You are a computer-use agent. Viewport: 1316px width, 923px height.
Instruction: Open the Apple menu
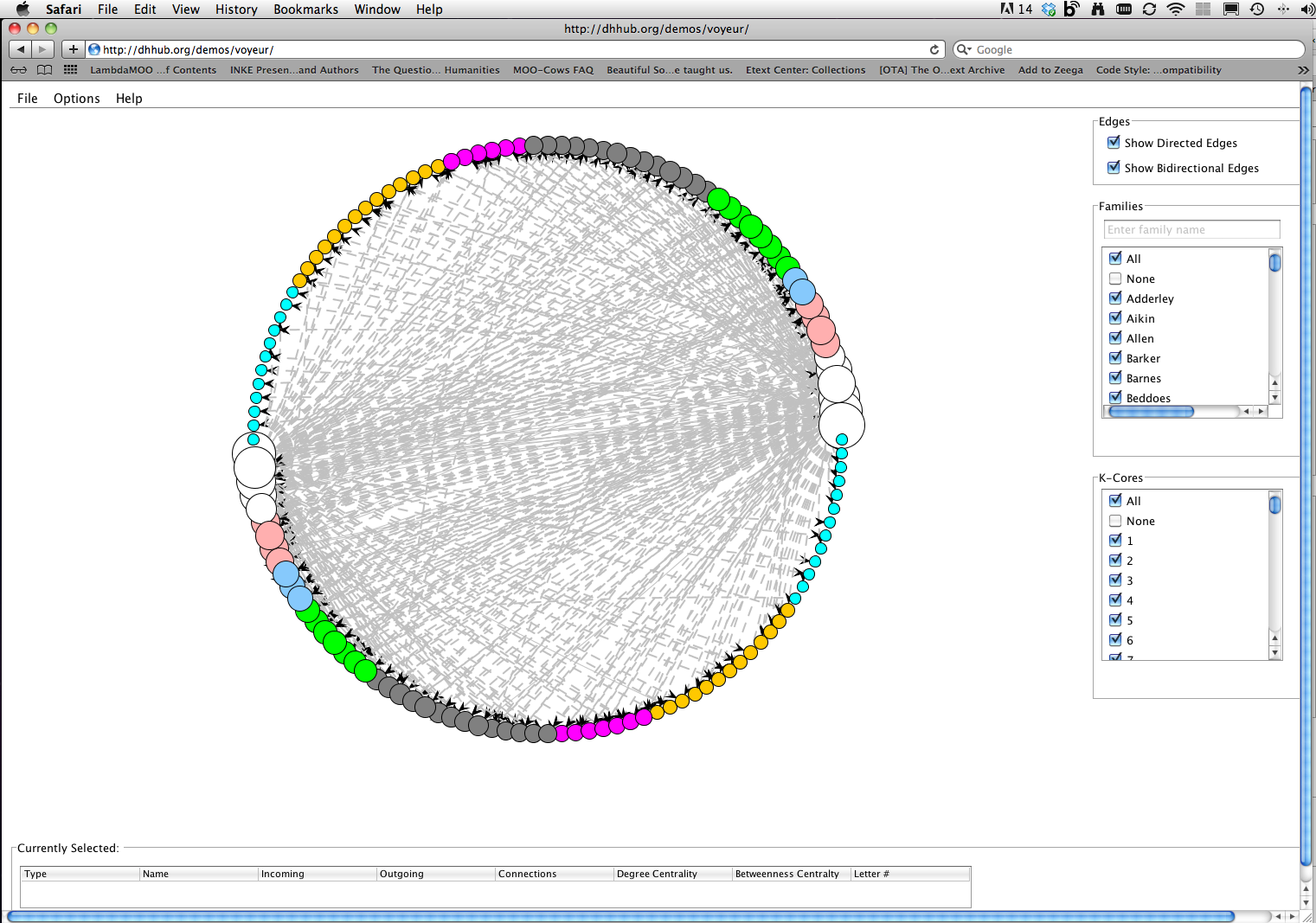[23, 9]
